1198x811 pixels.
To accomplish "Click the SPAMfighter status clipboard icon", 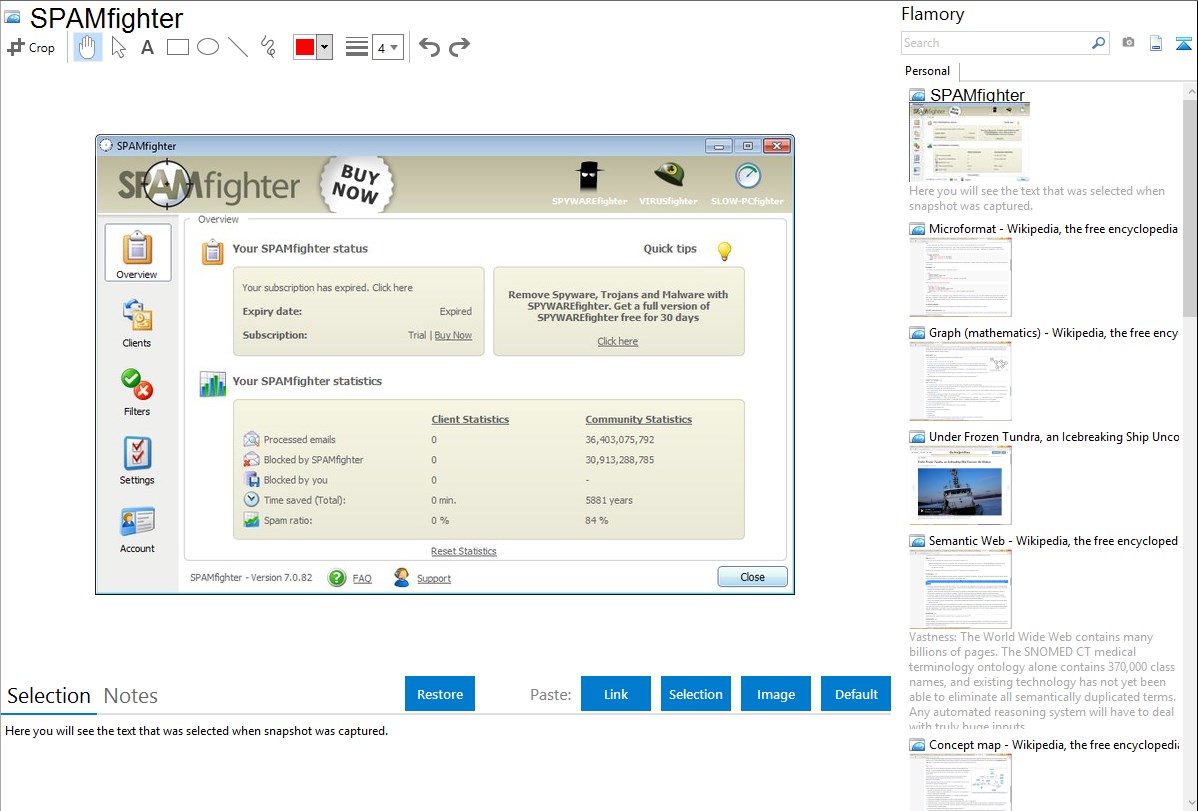I will click(212, 251).
